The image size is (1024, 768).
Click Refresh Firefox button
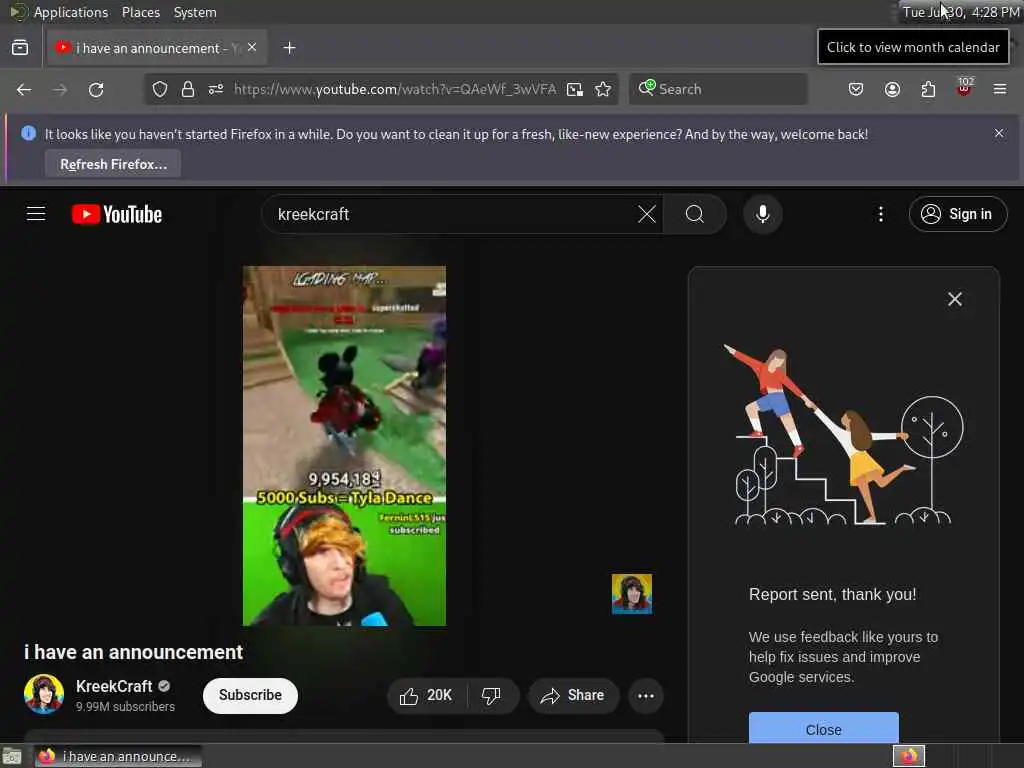(x=113, y=164)
